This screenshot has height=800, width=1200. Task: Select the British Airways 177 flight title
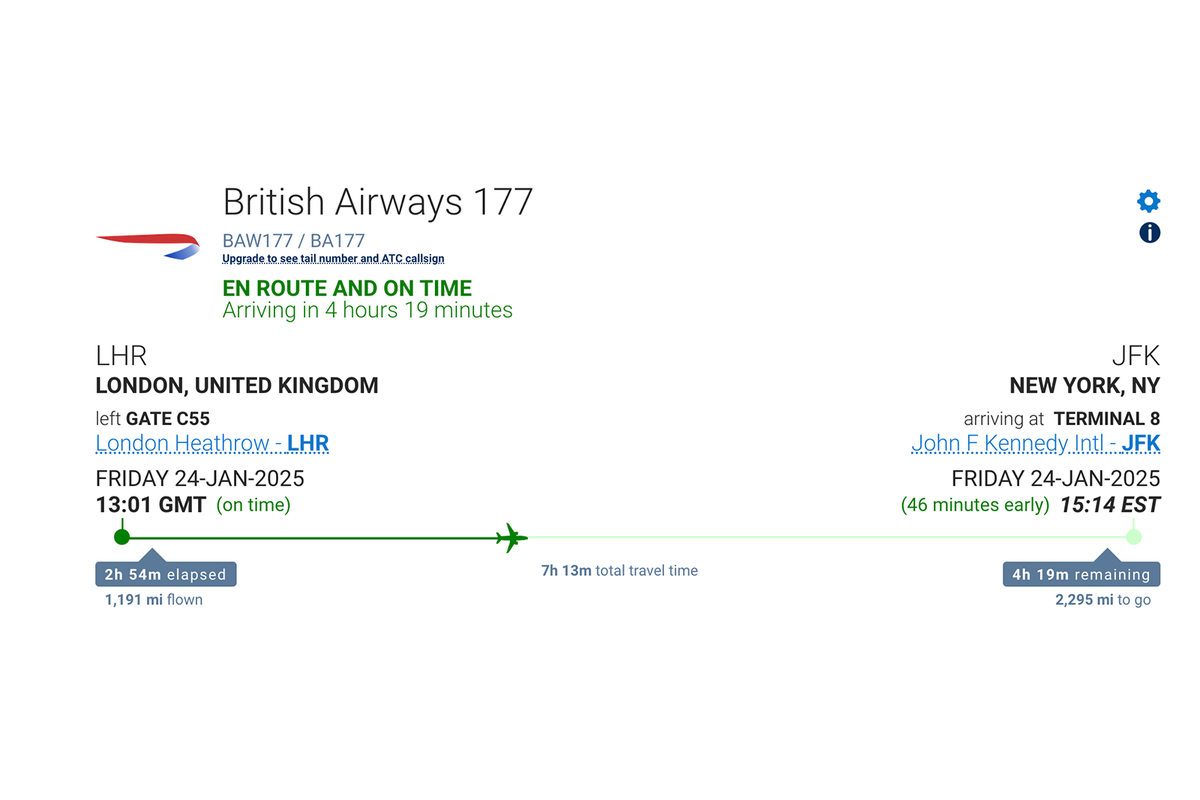click(378, 201)
